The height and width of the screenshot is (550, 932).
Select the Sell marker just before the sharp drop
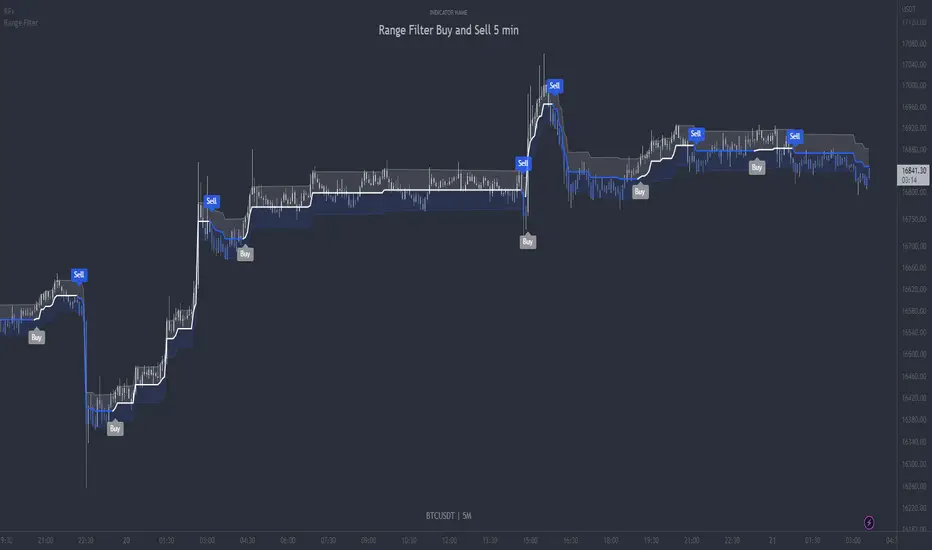pos(78,275)
